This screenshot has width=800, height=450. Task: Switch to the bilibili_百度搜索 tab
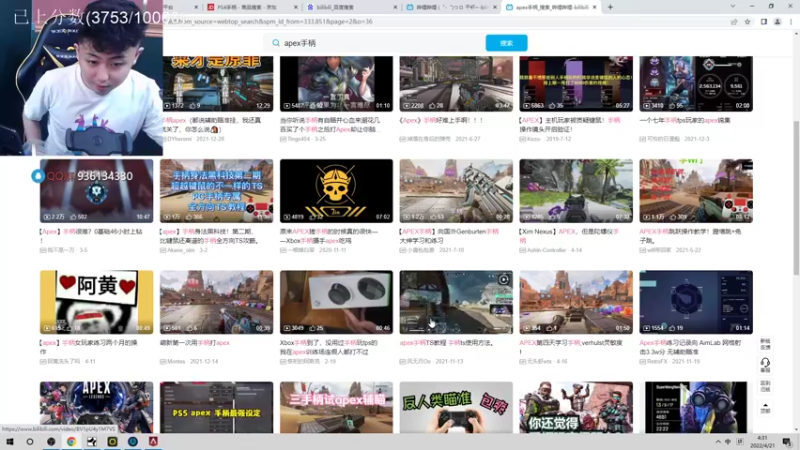(x=352, y=7)
